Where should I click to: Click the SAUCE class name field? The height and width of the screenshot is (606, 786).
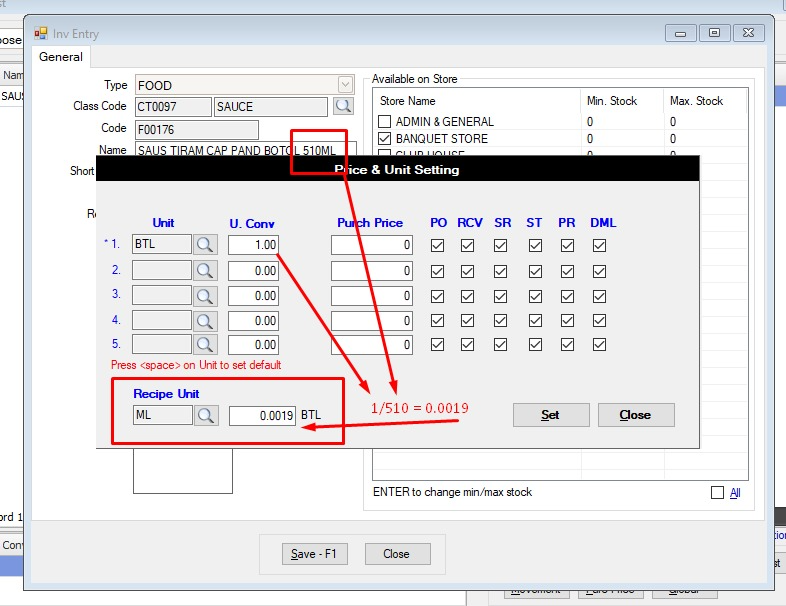pos(271,107)
